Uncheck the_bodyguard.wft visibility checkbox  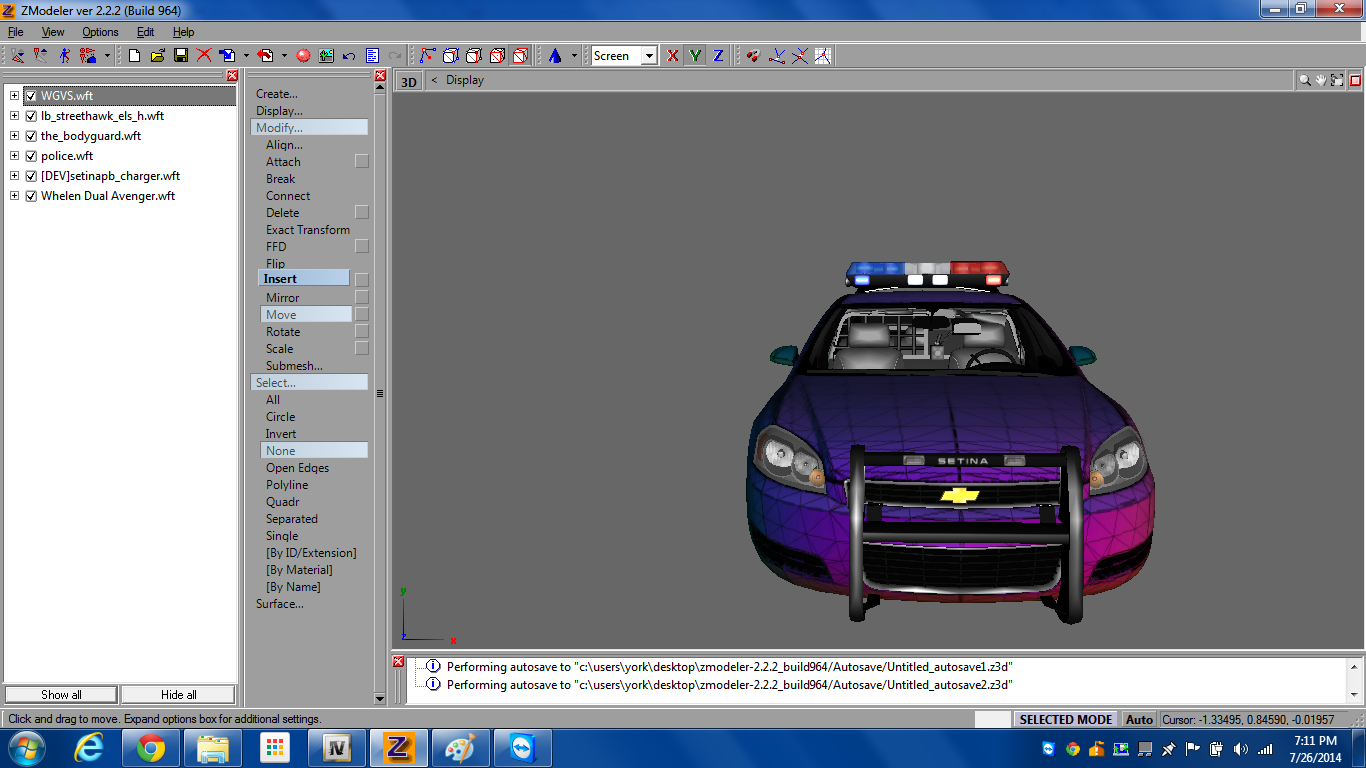[31, 136]
